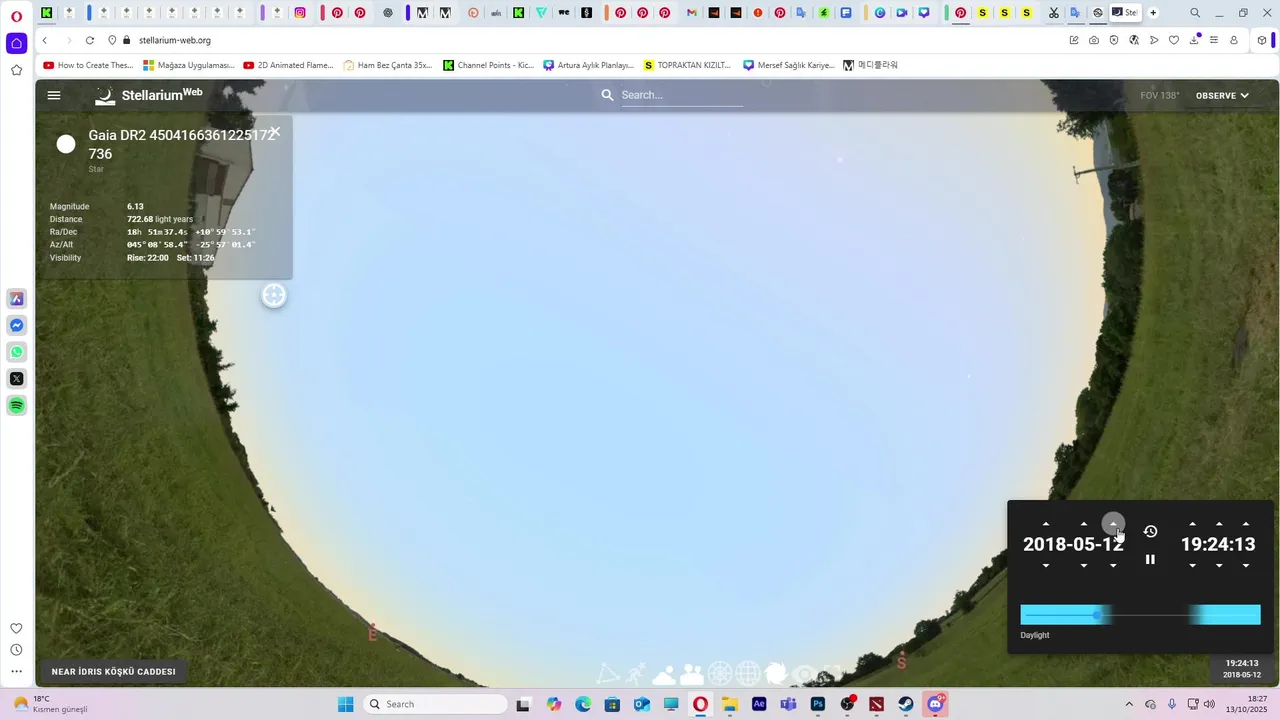The image size is (1280, 720).
Task: Decrease the minutes in time picker
Action: pyautogui.click(x=1219, y=565)
